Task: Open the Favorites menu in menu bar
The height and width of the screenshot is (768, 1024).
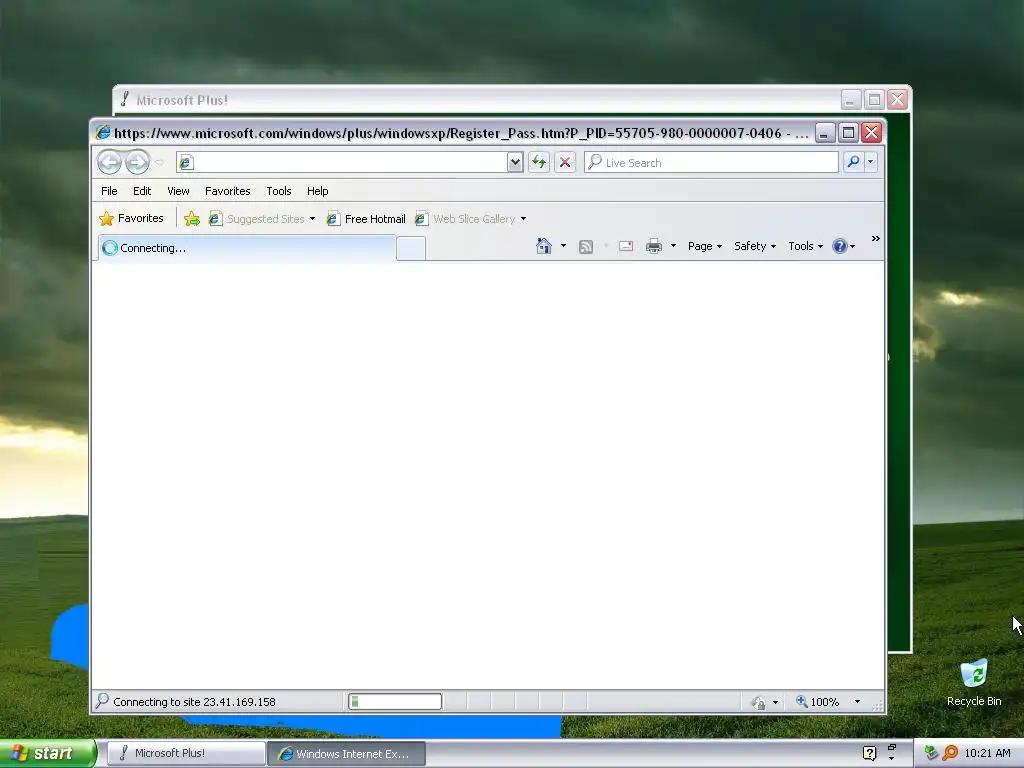Action: 227,191
